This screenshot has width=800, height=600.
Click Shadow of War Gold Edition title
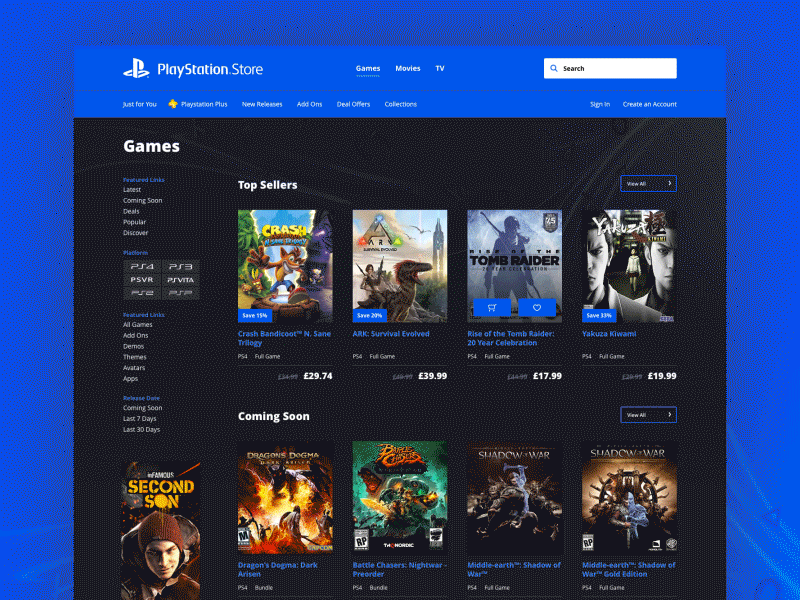click(x=629, y=569)
